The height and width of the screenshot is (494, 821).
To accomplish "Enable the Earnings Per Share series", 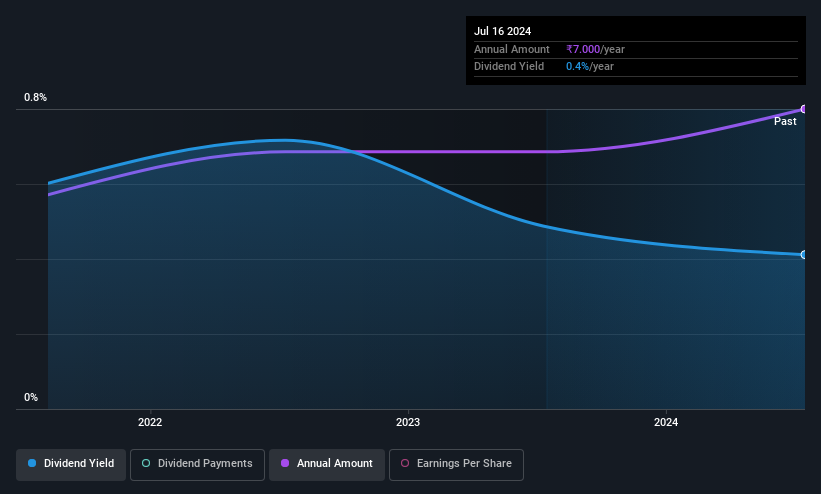I will tap(456, 464).
